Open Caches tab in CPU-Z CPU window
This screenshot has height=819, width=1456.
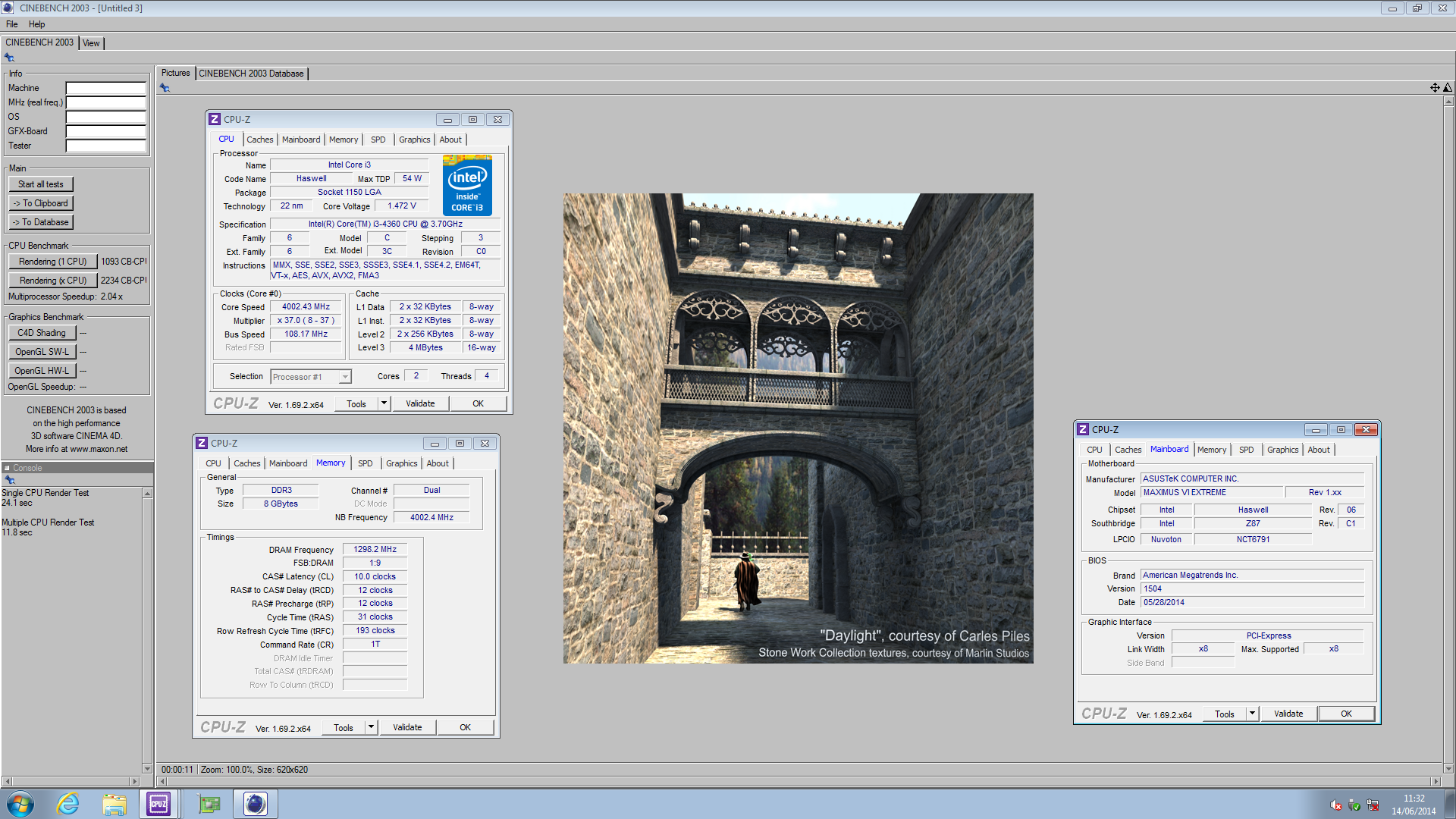pos(260,140)
